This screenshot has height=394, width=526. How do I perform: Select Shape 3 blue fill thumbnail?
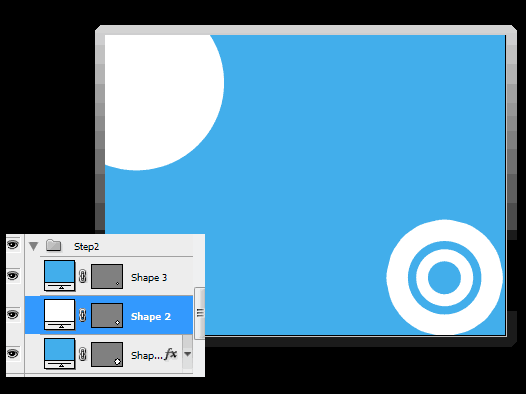pyautogui.click(x=59, y=276)
